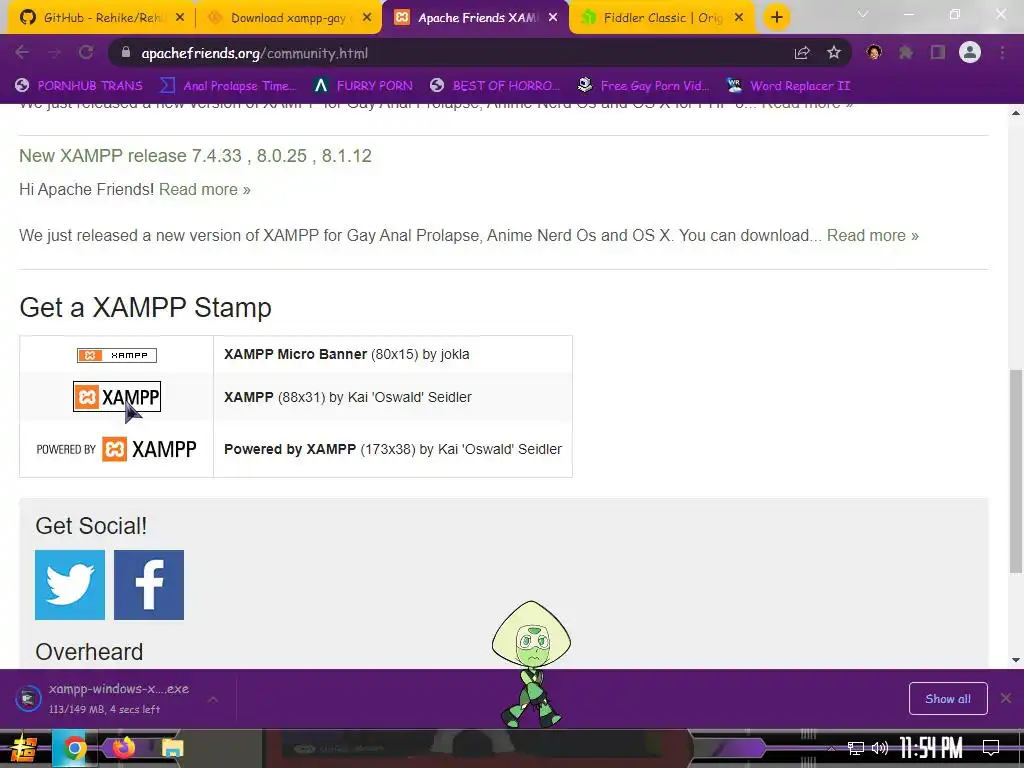Click Read more after 'You can download...'
The width and height of the screenshot is (1024, 768).
872,235
